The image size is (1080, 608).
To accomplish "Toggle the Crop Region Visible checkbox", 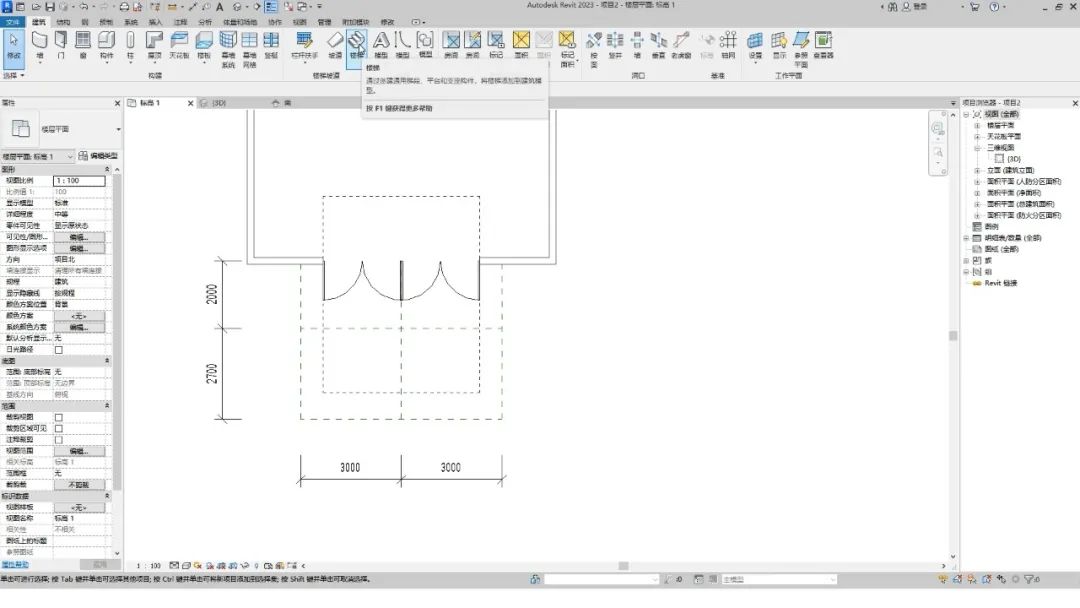I will click(59, 428).
